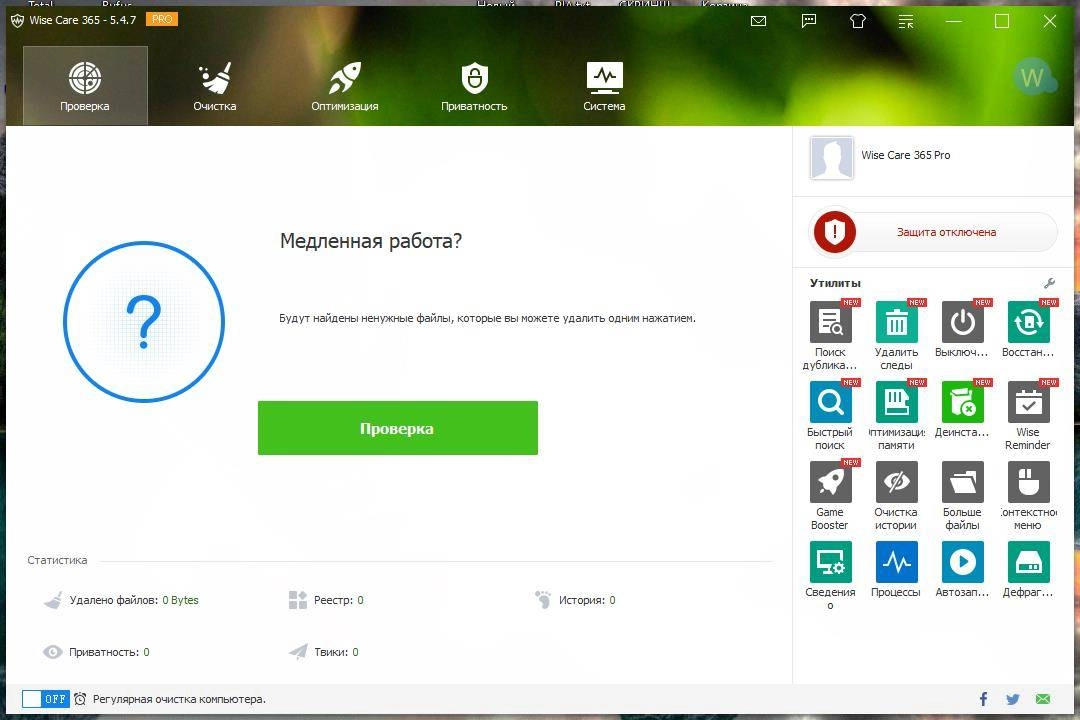Click the Wise Care 365 Pro account name
This screenshot has width=1080, height=720.
coord(906,155)
